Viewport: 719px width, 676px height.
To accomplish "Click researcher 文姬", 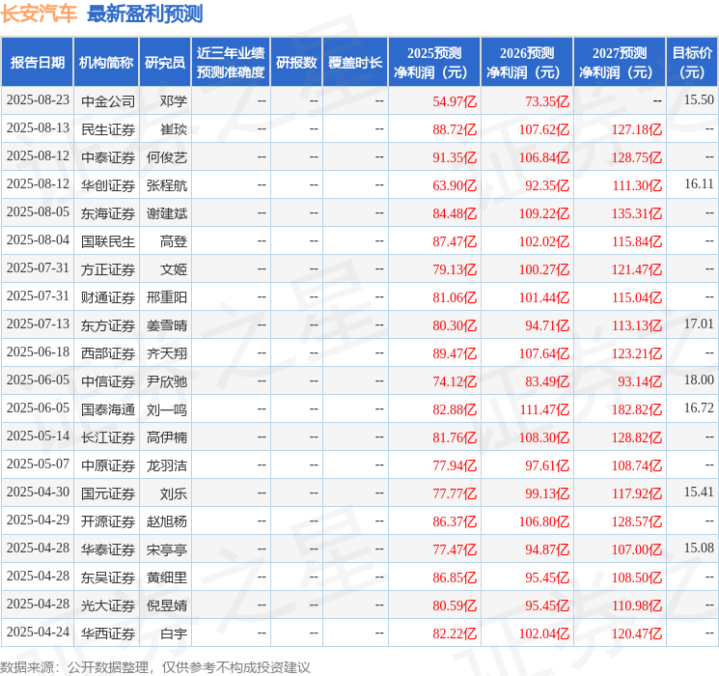I will click(173, 269).
